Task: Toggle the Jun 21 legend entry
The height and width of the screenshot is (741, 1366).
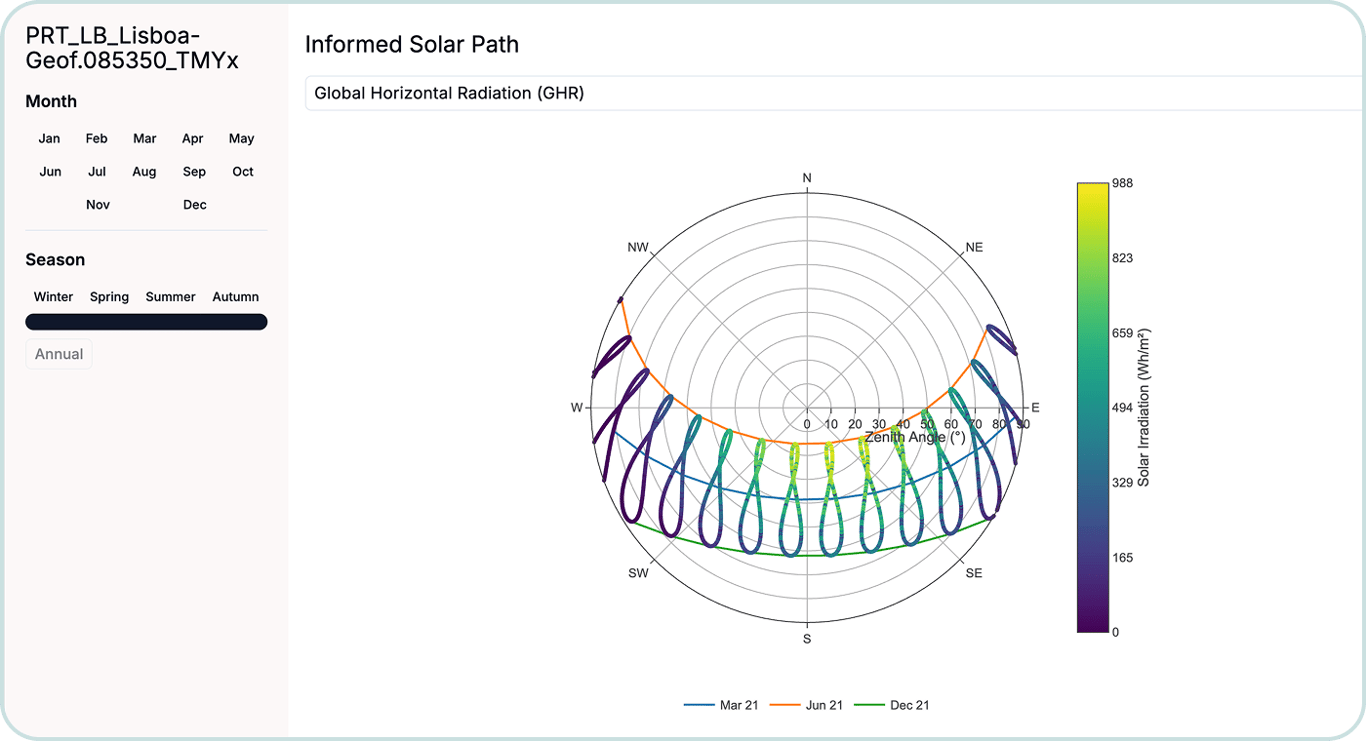Action: click(824, 705)
